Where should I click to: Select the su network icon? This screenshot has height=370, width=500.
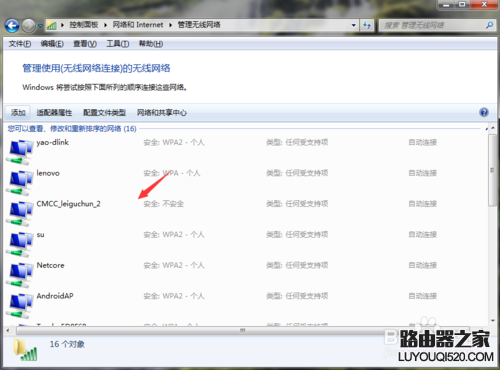pos(20,244)
